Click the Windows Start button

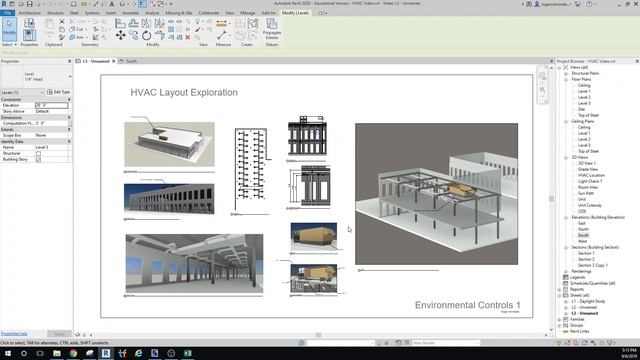[8, 353]
